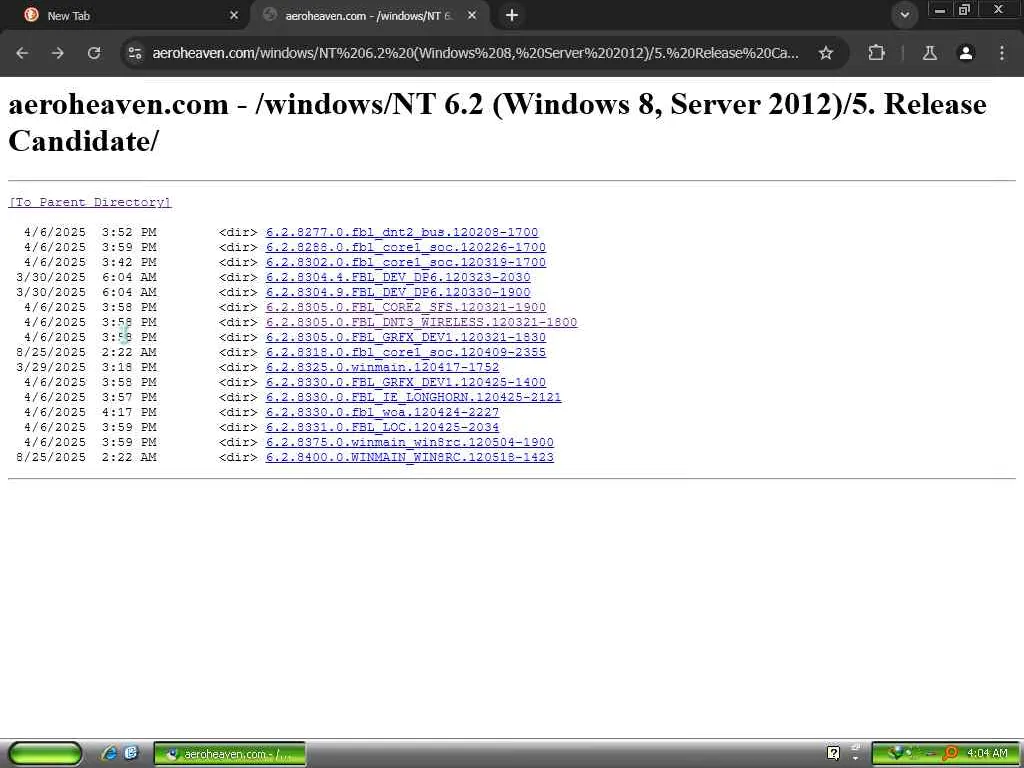Click the 3/29/2025 3:18 PM date entry
The image size is (1024, 768).
click(86, 367)
